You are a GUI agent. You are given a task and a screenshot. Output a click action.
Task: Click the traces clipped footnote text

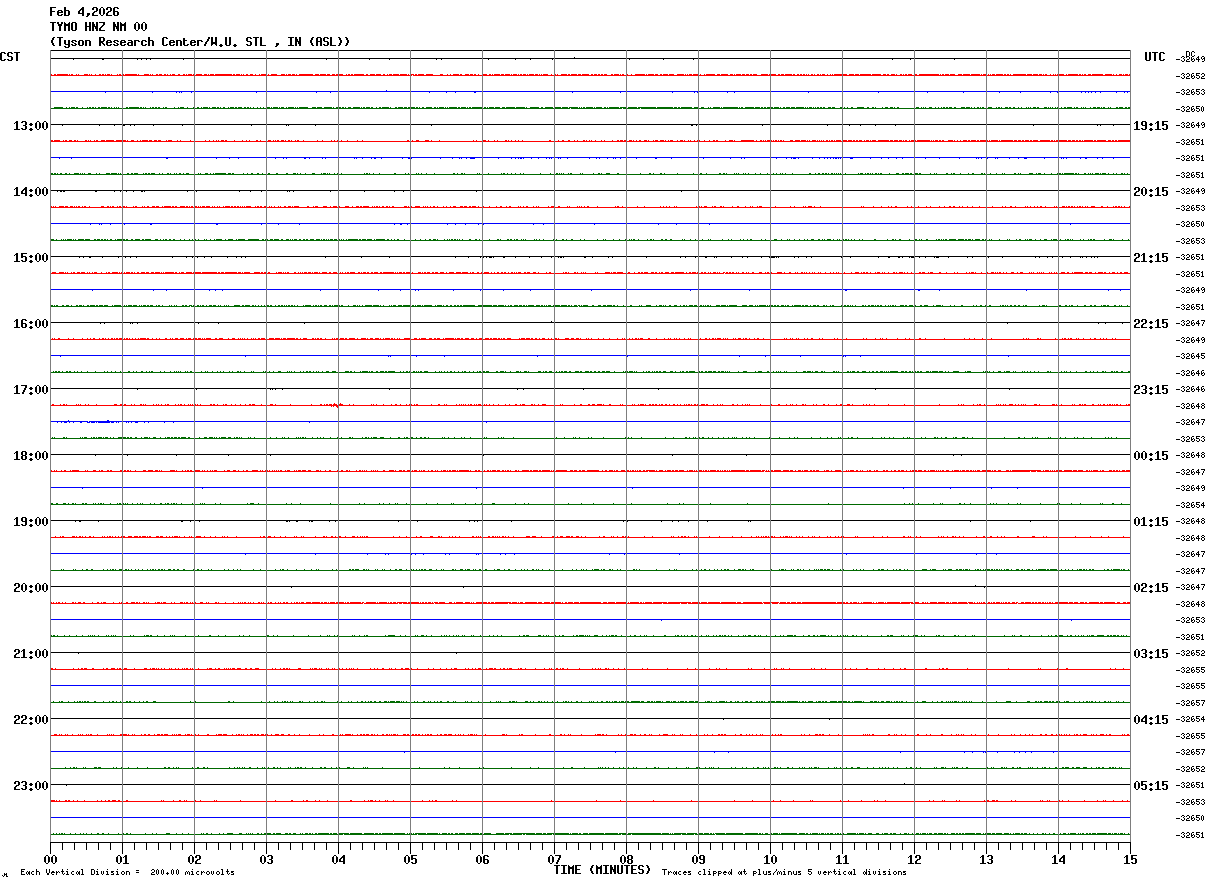[x=784, y=873]
